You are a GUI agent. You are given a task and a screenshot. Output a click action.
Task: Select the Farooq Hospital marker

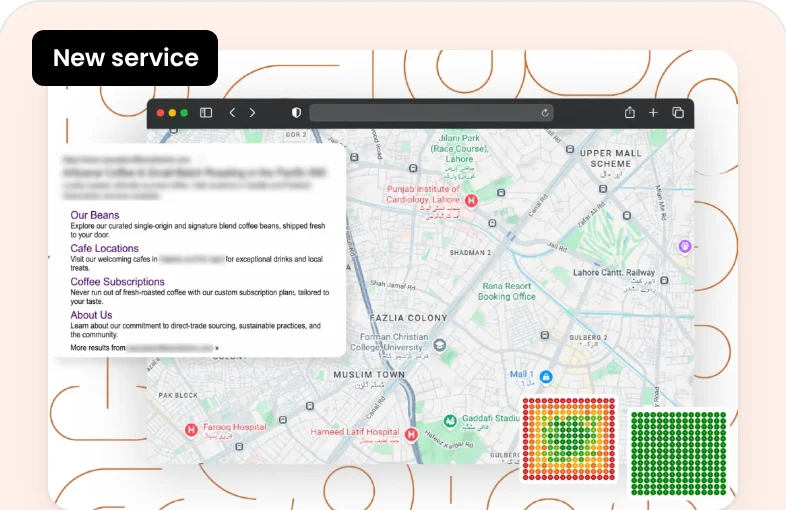[191, 430]
